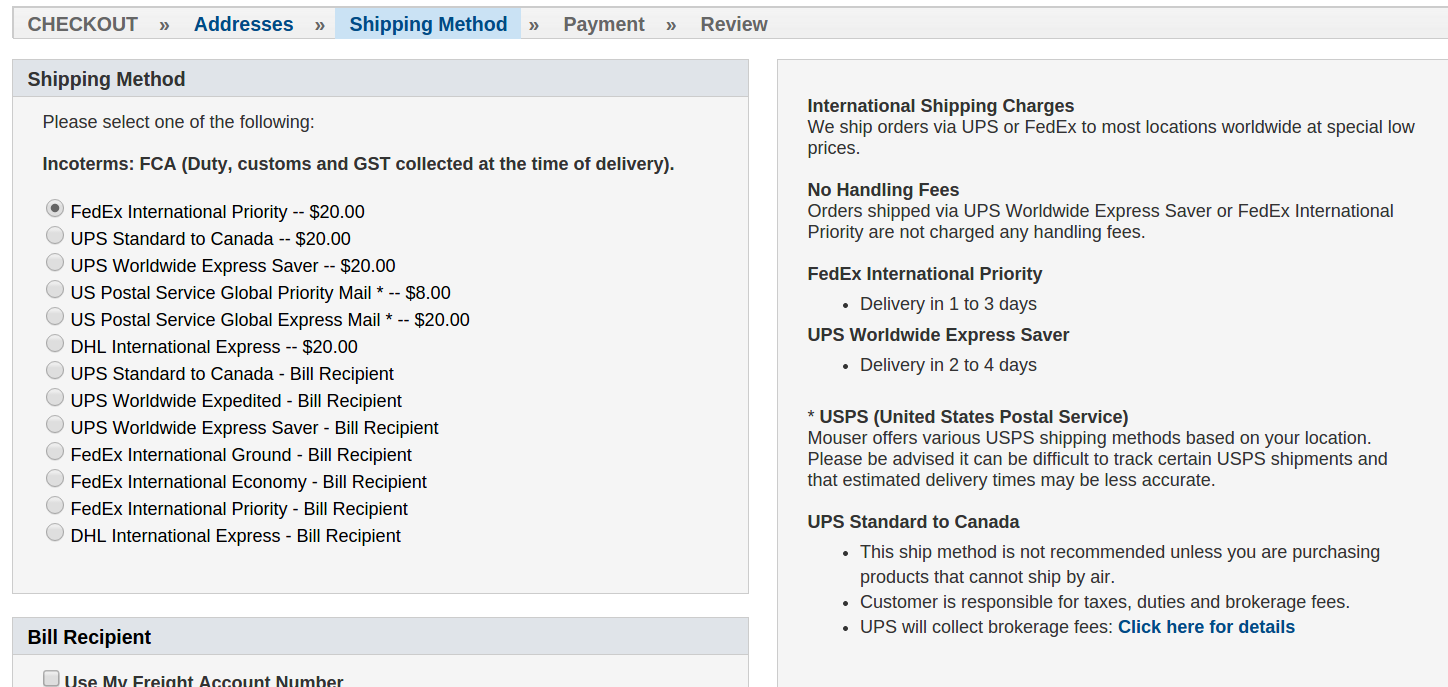Select FedEx International Priority Bill Recipient option
This screenshot has width=1448, height=687.
[55, 506]
